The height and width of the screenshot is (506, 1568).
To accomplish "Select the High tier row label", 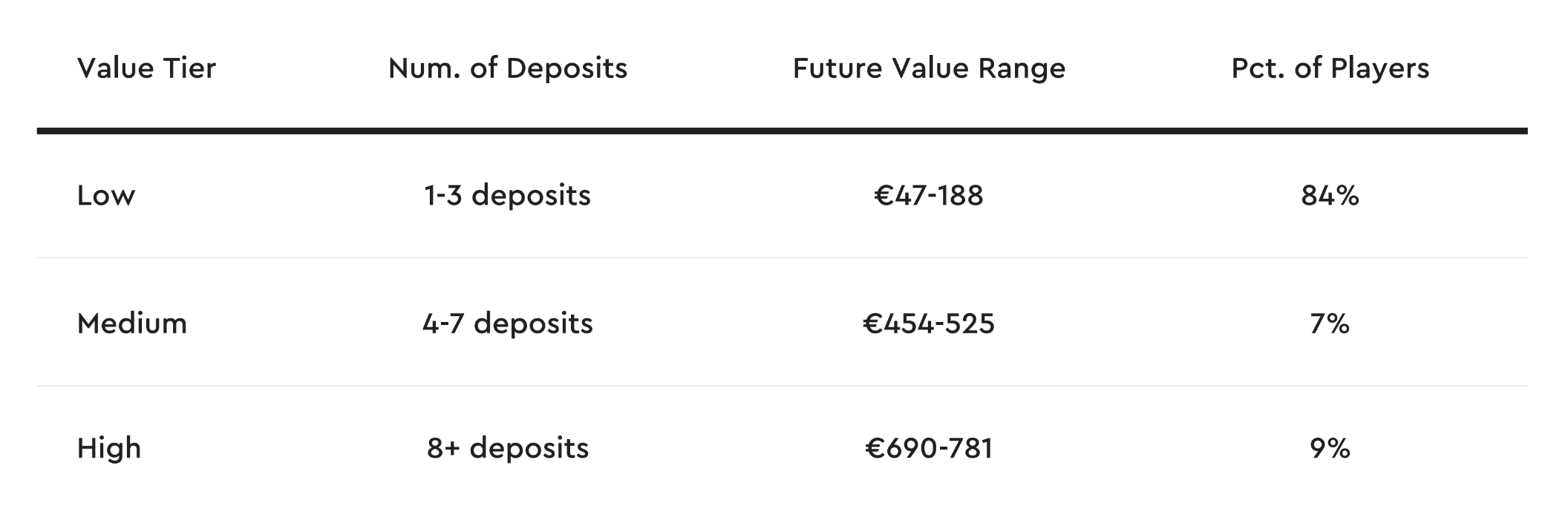I will 109,449.
